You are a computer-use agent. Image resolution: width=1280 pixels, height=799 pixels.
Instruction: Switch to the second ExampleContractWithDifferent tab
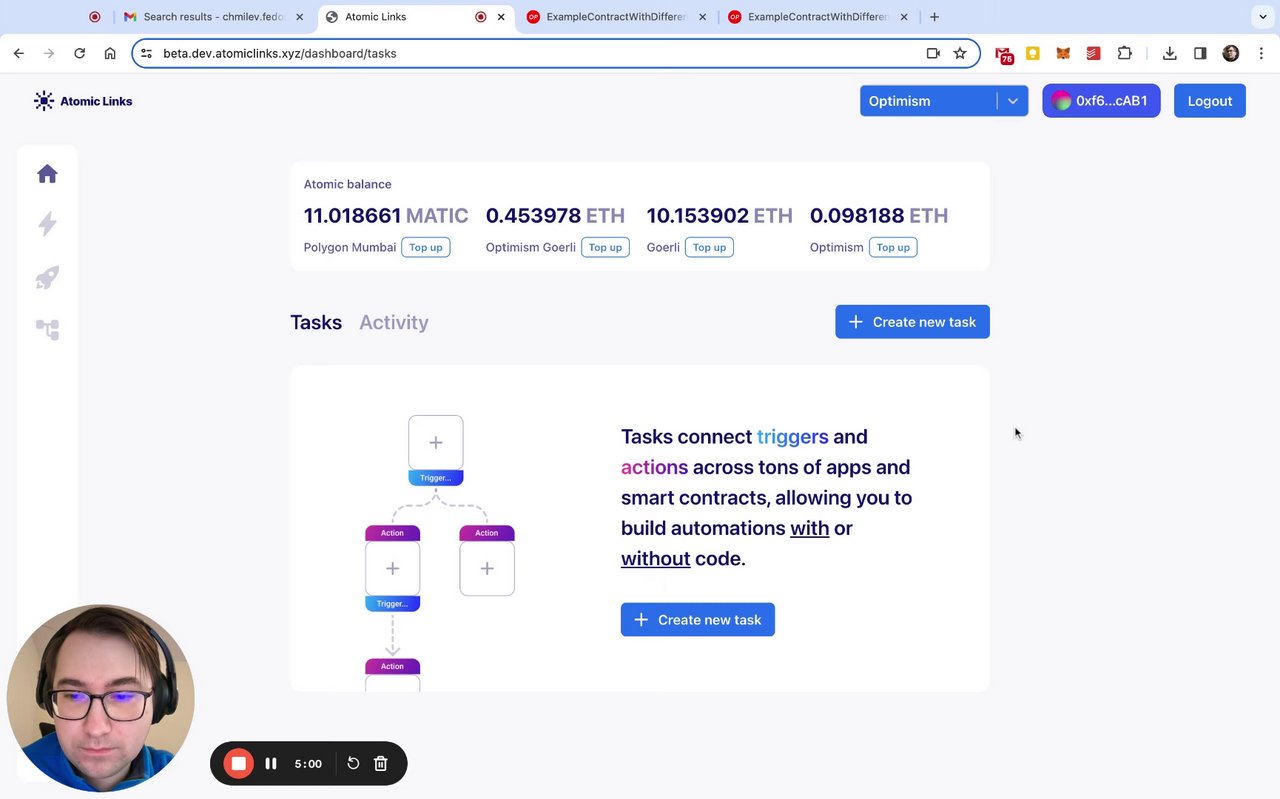pyautogui.click(x=818, y=17)
